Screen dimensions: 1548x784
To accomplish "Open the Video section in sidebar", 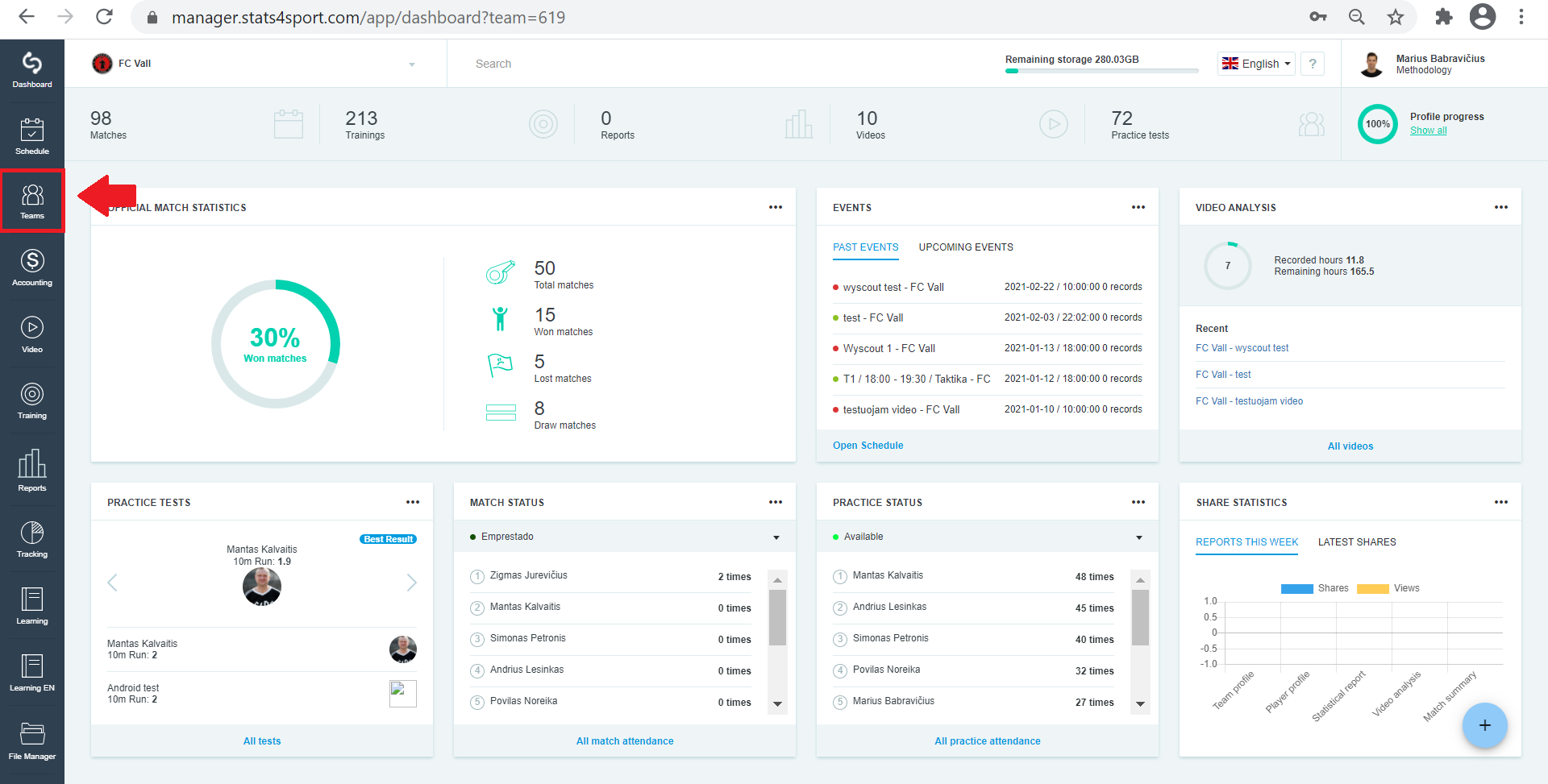I will [x=32, y=335].
